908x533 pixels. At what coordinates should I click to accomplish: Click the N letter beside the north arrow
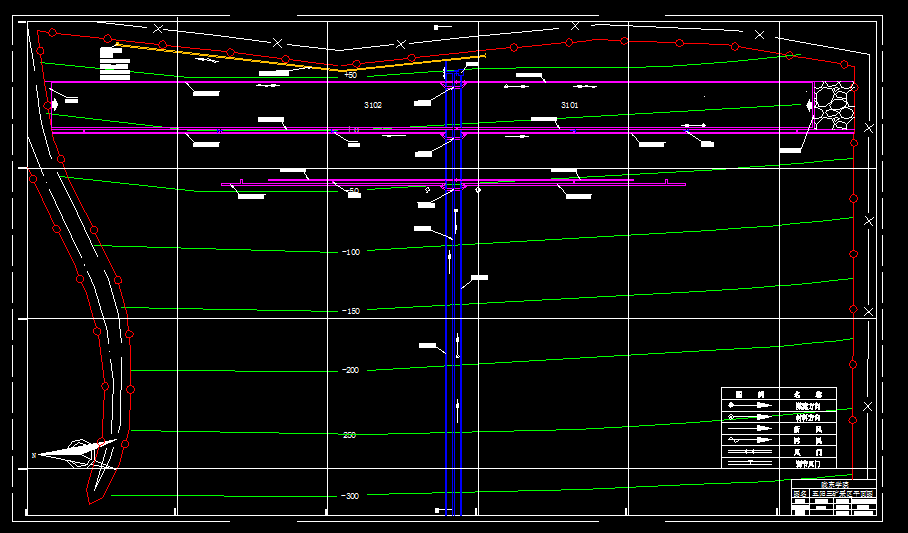[34, 456]
